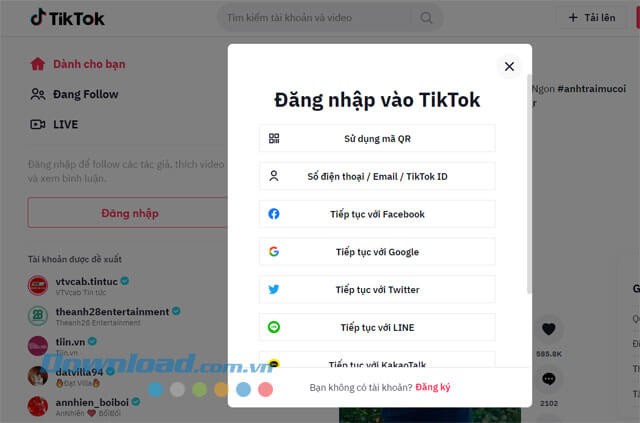
Task: Click the Tải lên upload button
Action: point(591,18)
